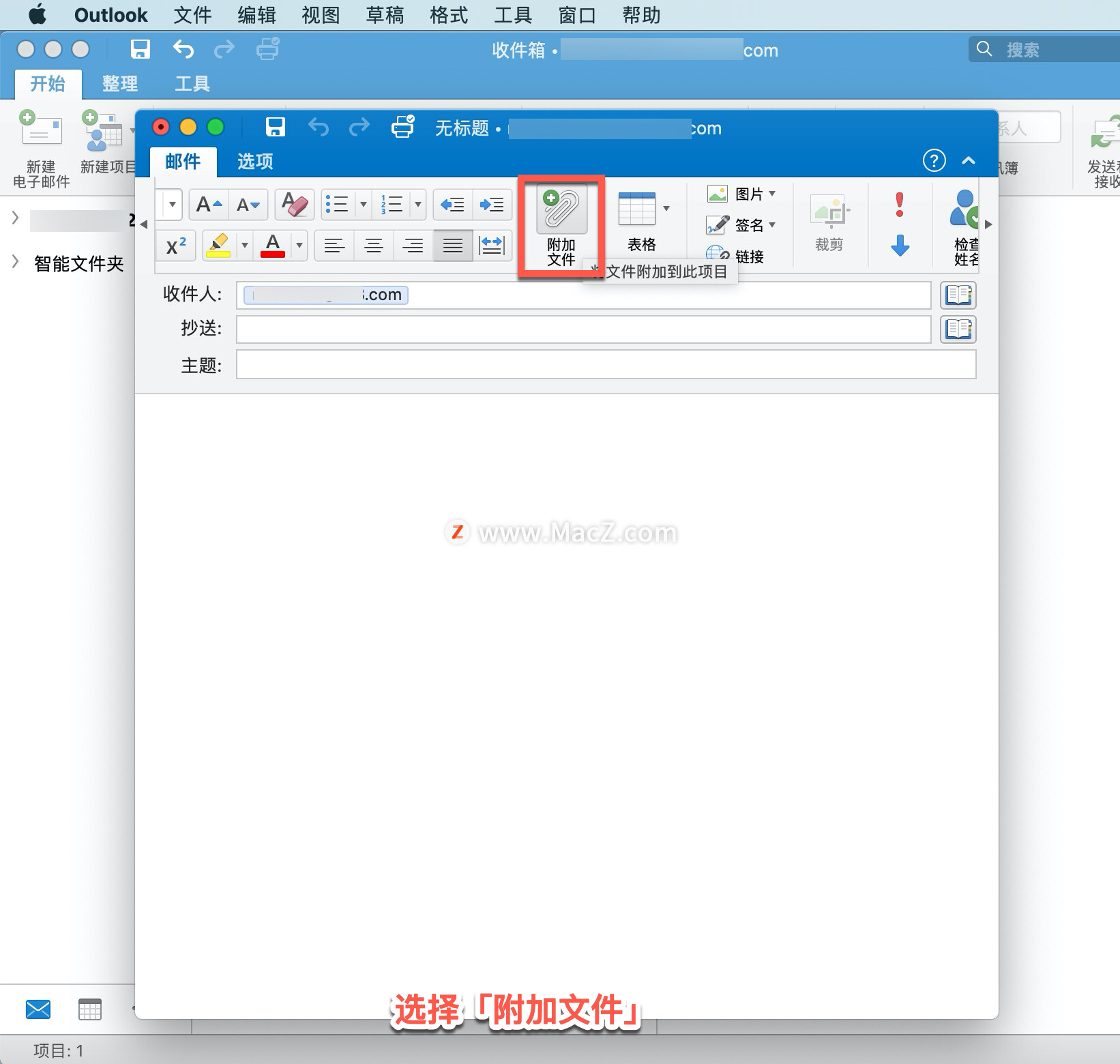
Task: Open the Apple menu
Action: point(38,14)
